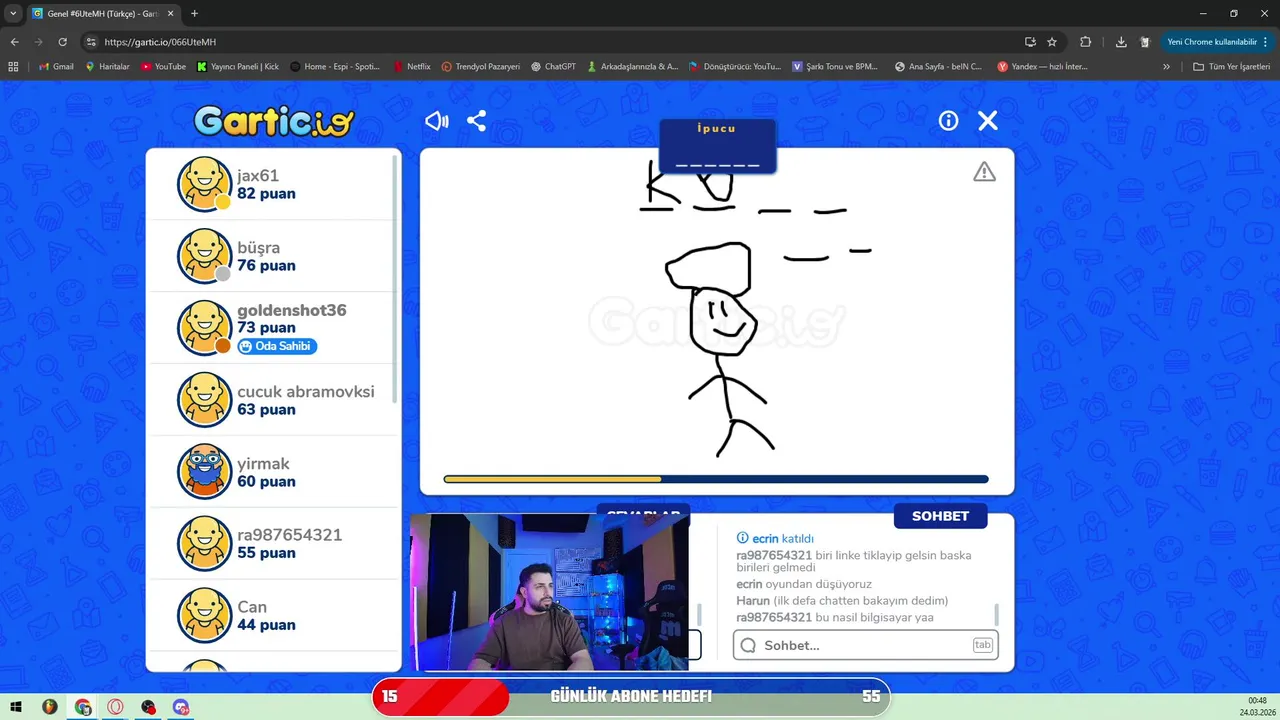Reload the page with refresh icon

(x=62, y=42)
